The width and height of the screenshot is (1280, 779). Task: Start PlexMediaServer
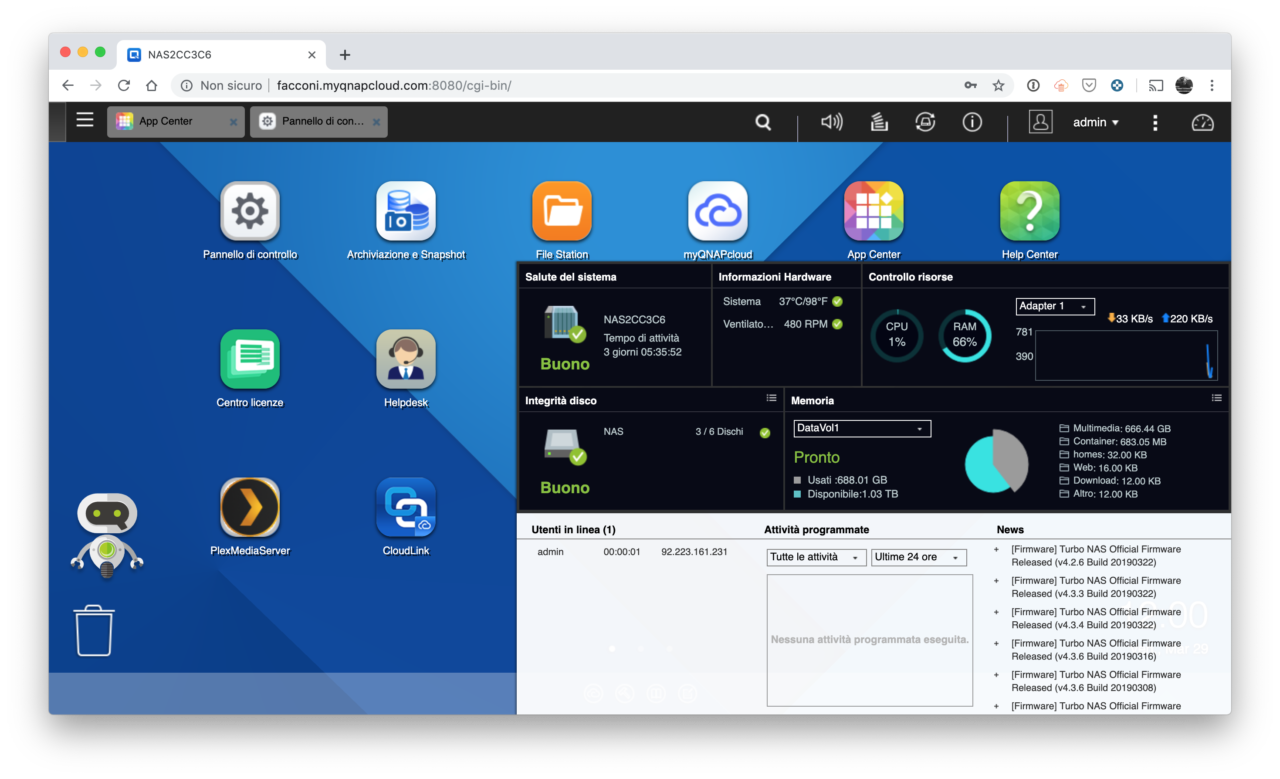click(x=249, y=507)
